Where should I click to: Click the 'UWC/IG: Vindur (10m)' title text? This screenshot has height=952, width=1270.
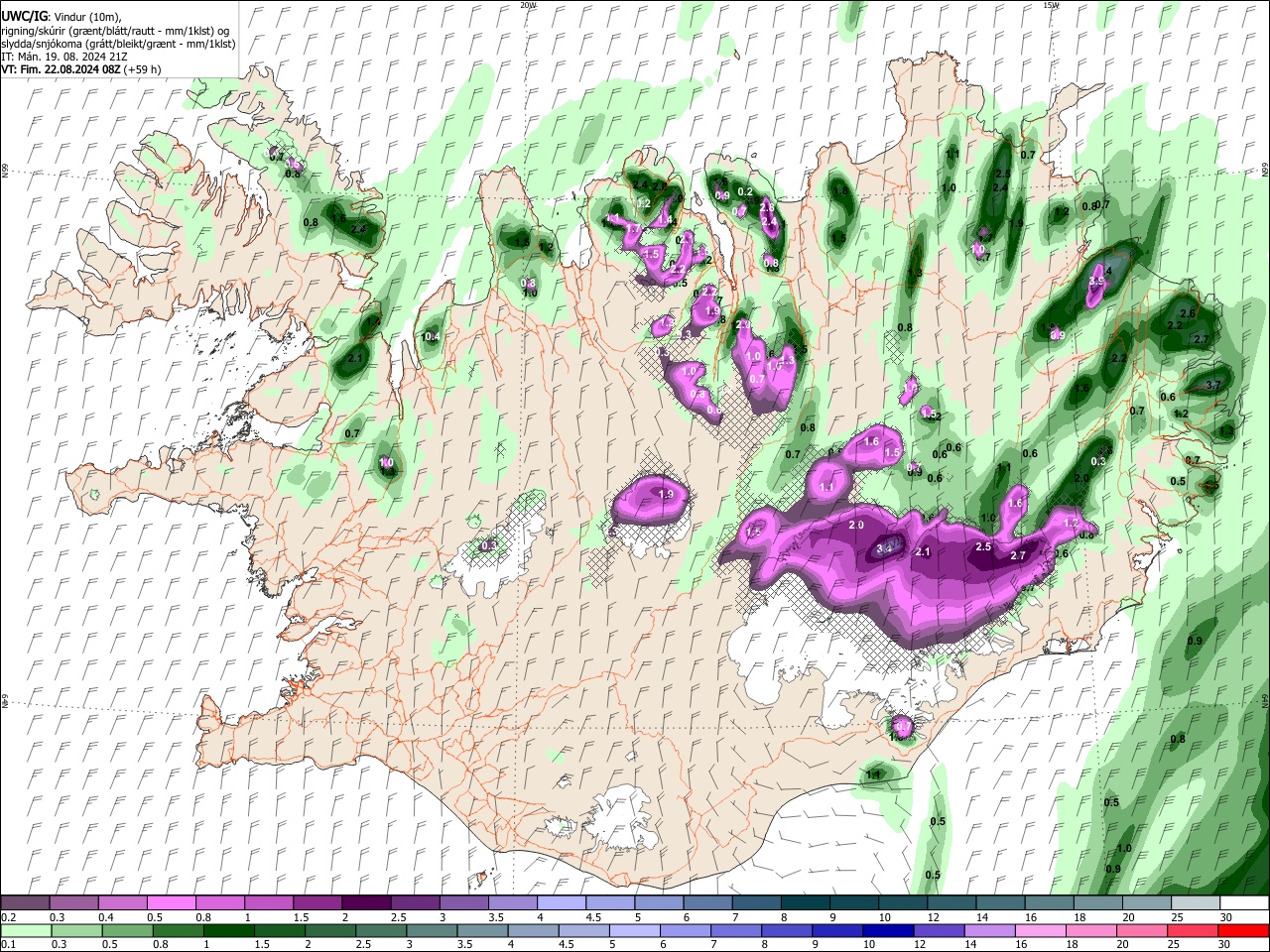click(62, 17)
